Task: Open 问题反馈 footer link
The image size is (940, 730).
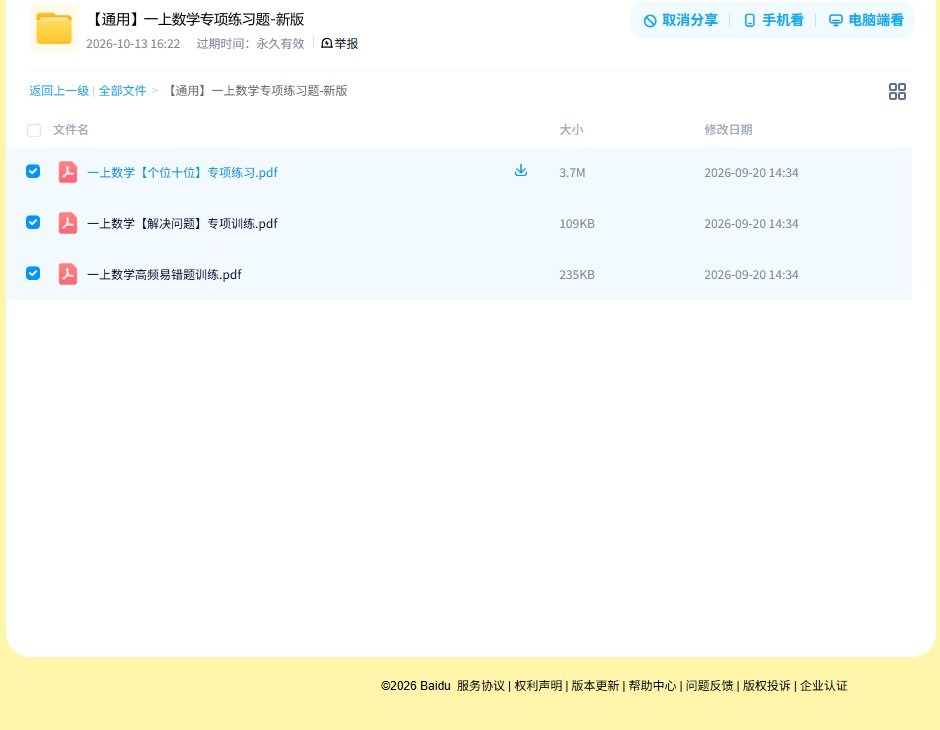Action: [710, 686]
